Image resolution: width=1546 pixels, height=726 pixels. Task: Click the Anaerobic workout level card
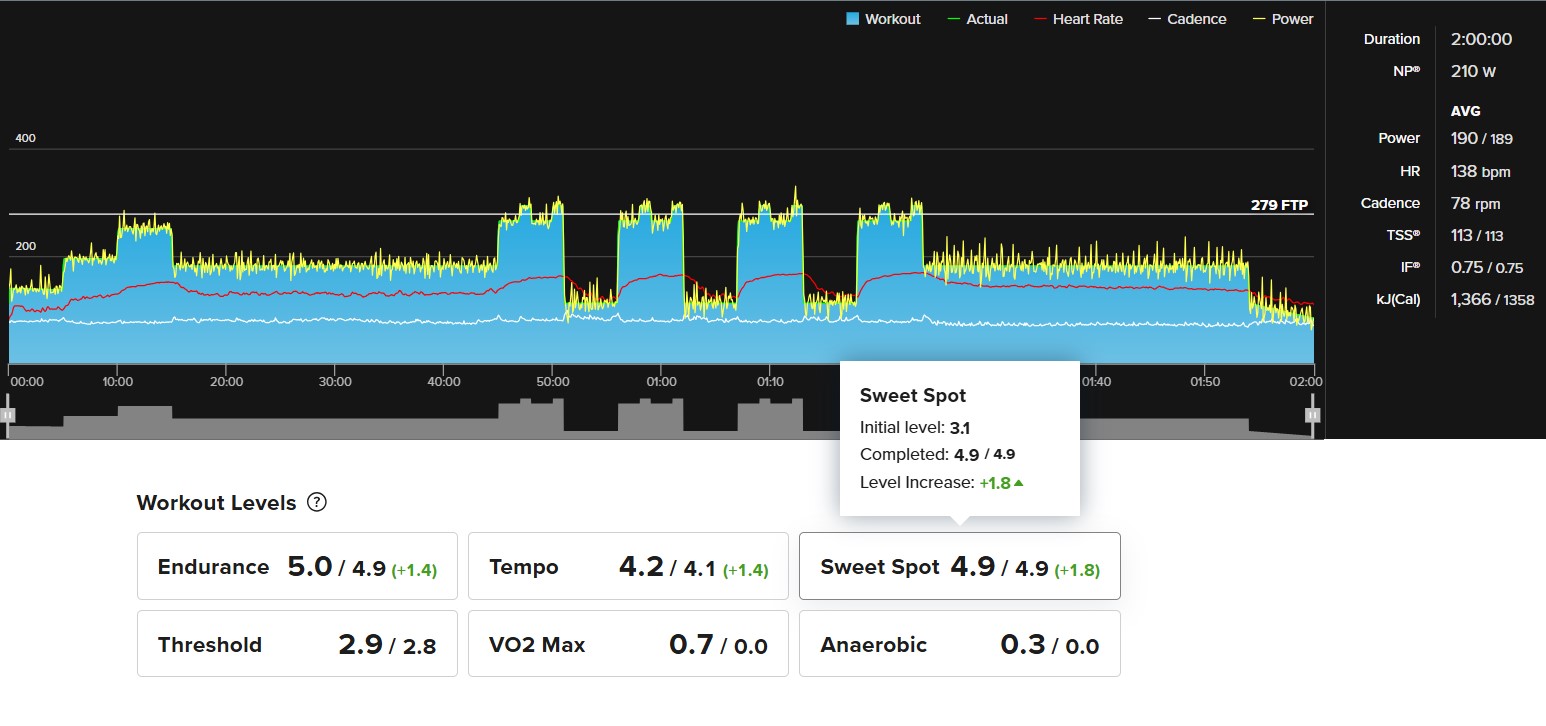[959, 644]
